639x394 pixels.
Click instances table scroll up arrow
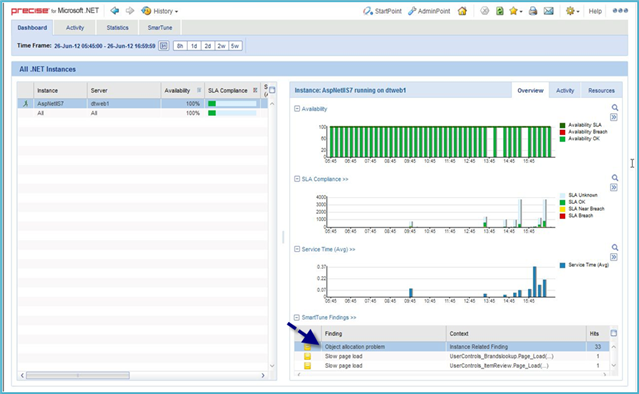272,103
